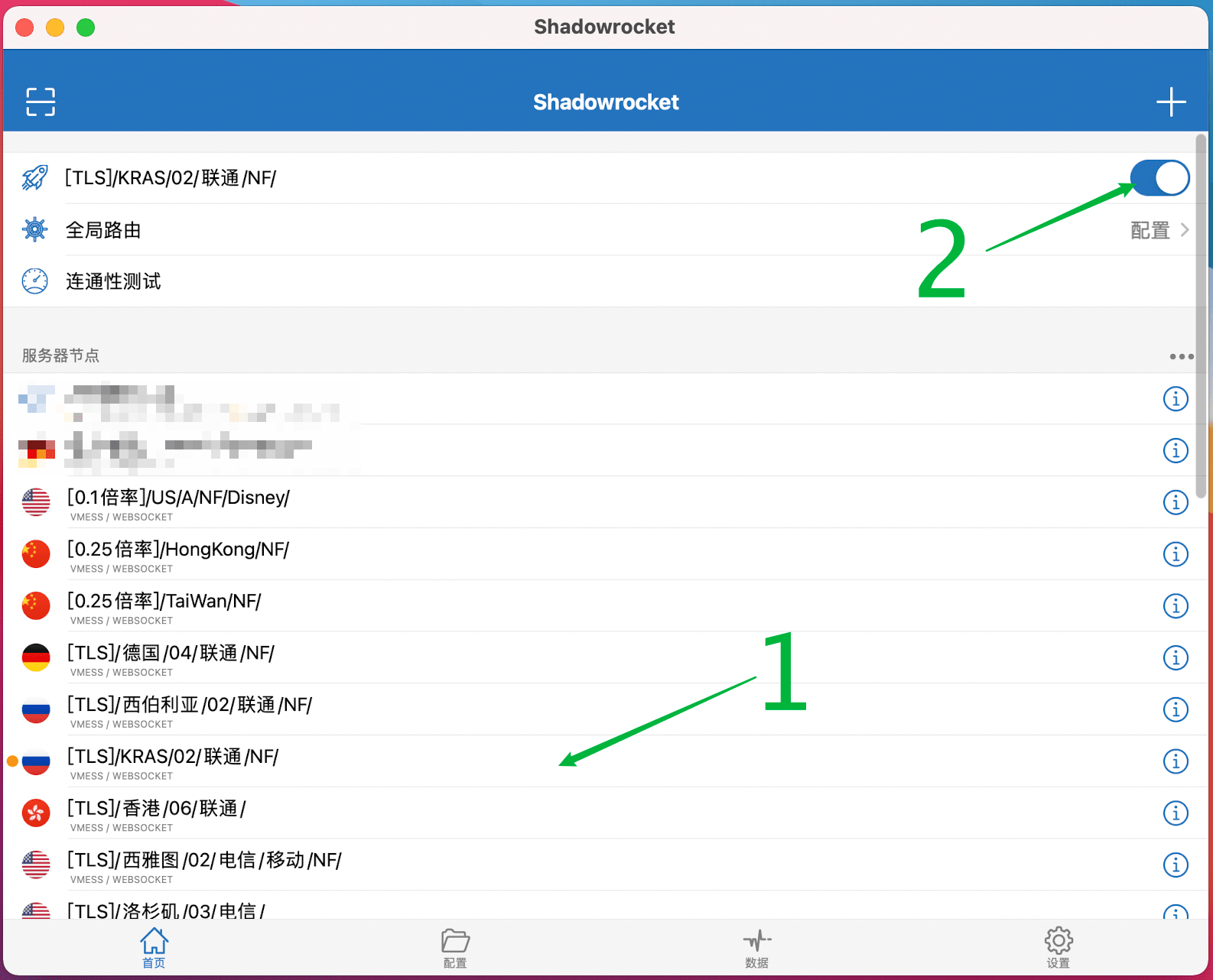Screen dimensions: 1213x980
Task: Open the 全局路由 routing options
Action: [103, 230]
